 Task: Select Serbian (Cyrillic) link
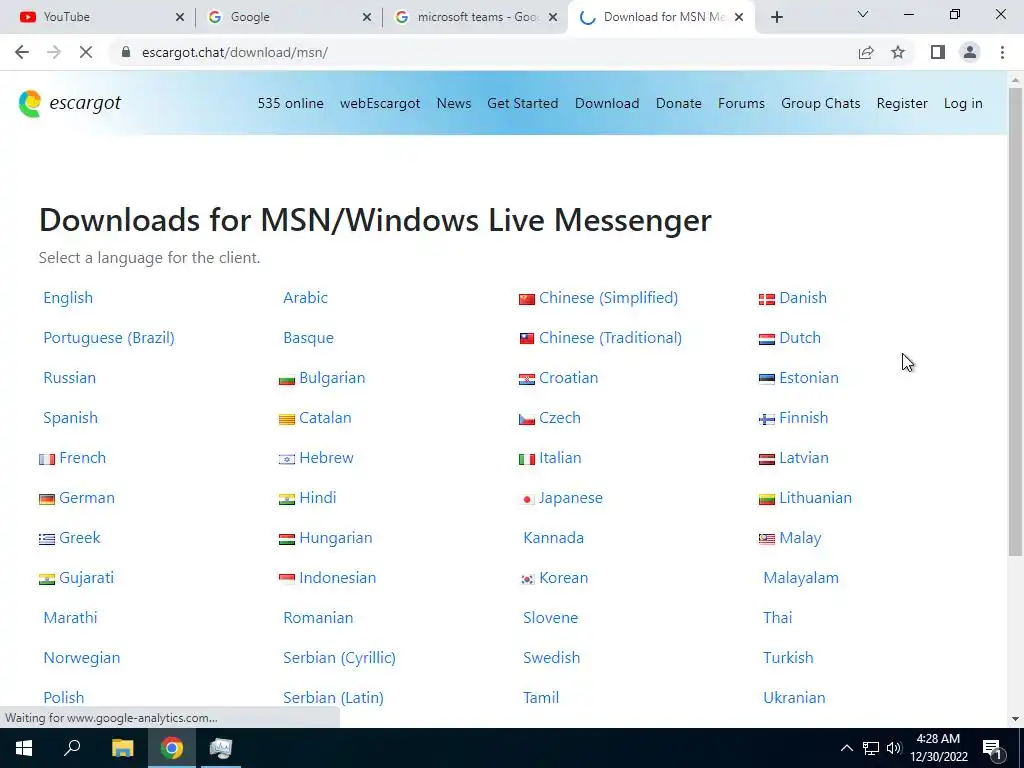click(x=340, y=658)
